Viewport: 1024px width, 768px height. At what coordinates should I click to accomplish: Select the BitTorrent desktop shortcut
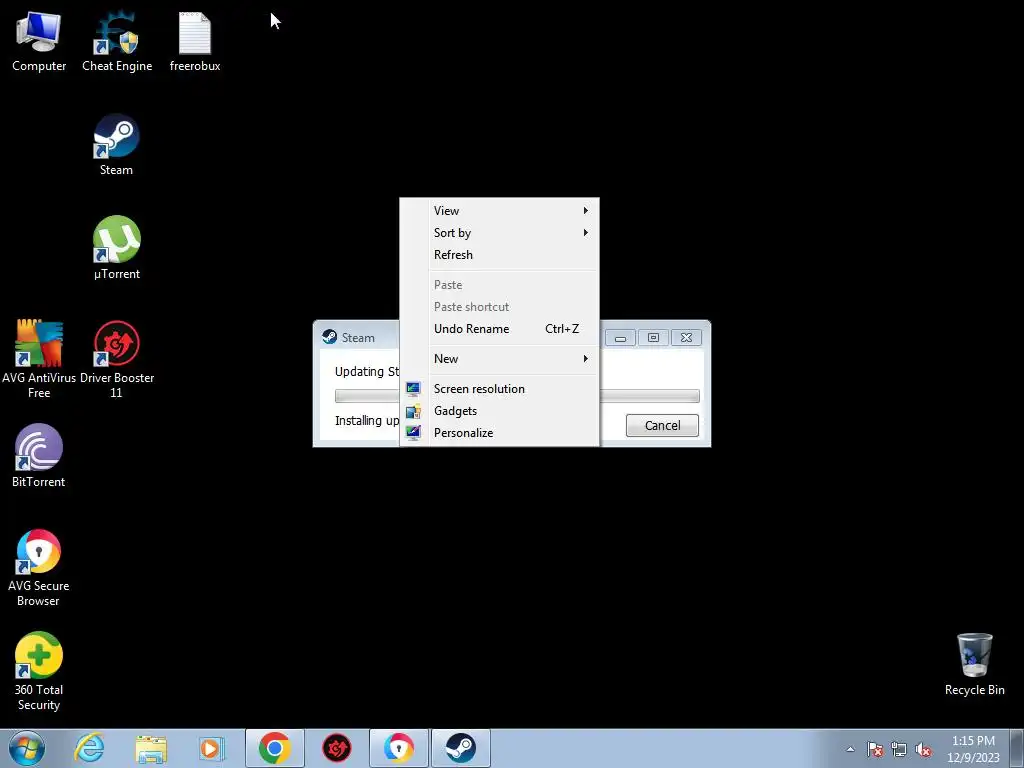pos(39,456)
